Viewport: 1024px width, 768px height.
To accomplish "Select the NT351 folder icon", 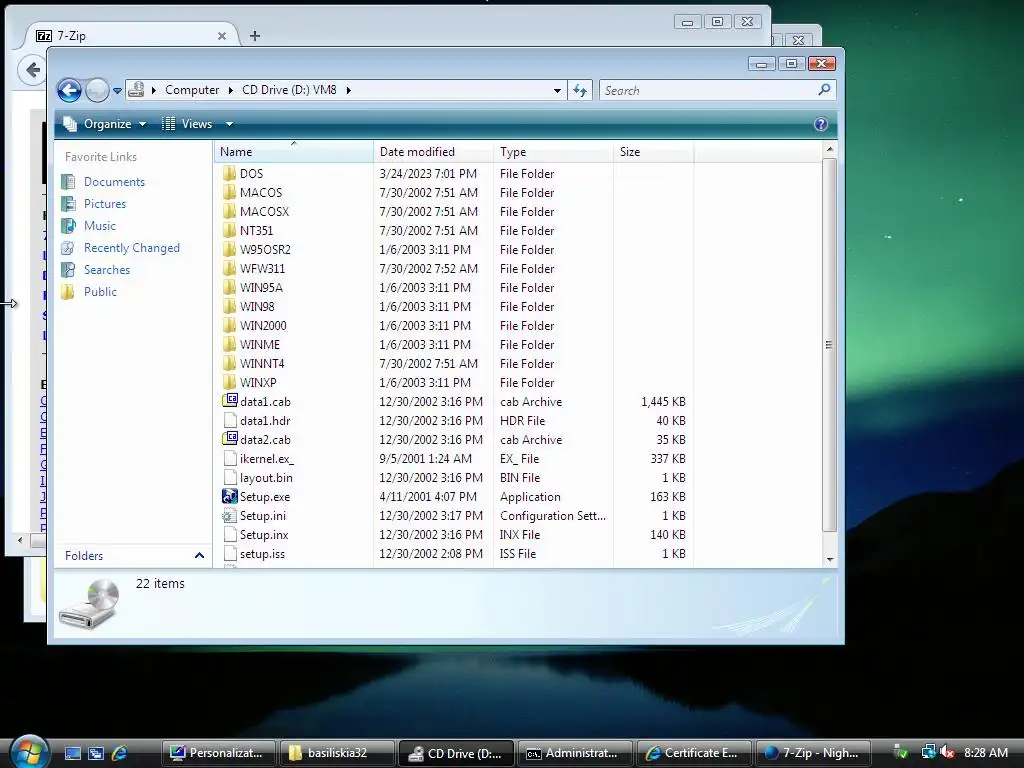I will click(x=229, y=231).
